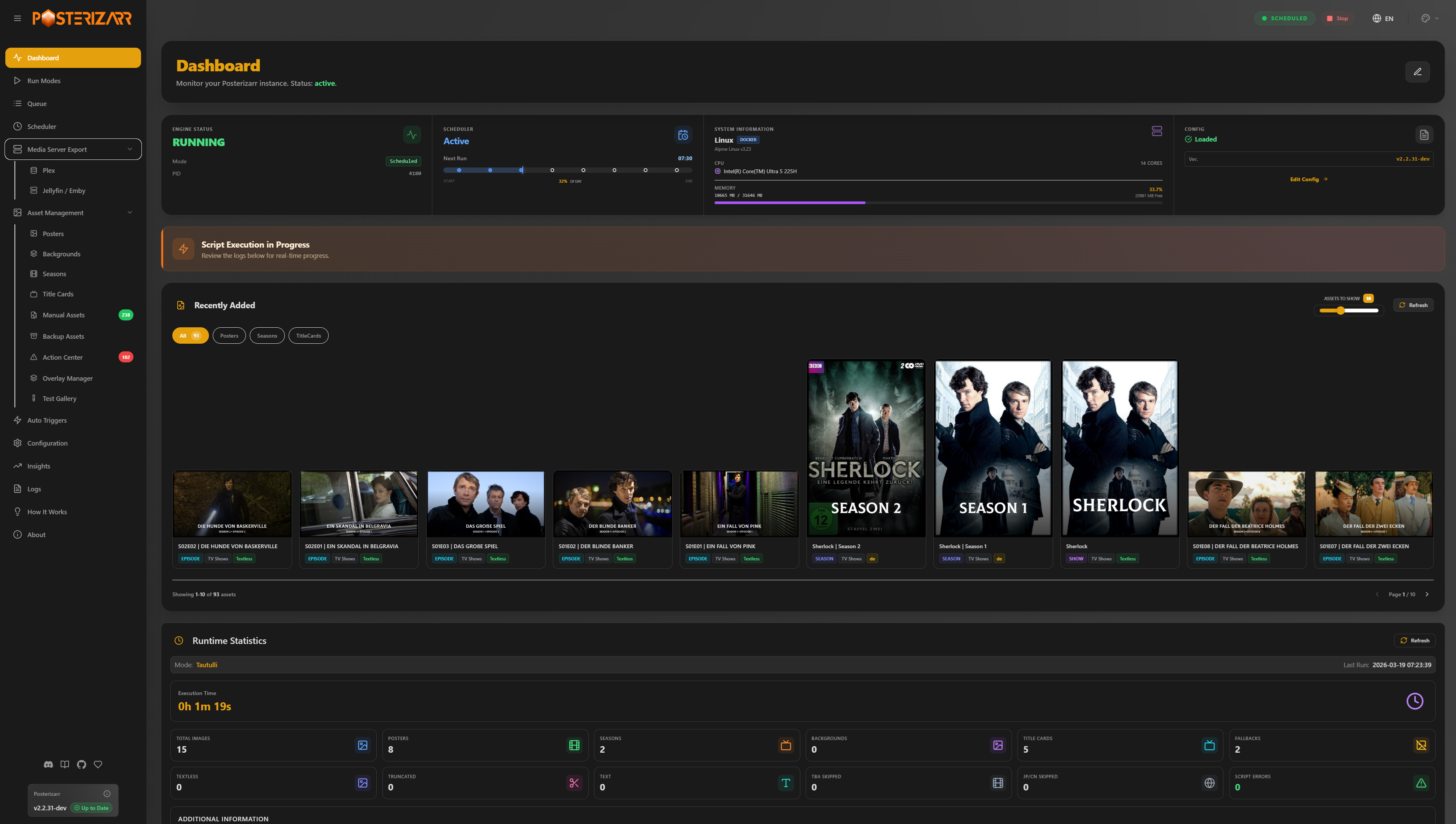Open Run Modes in sidebar
The image size is (1456, 824).
coord(73,81)
